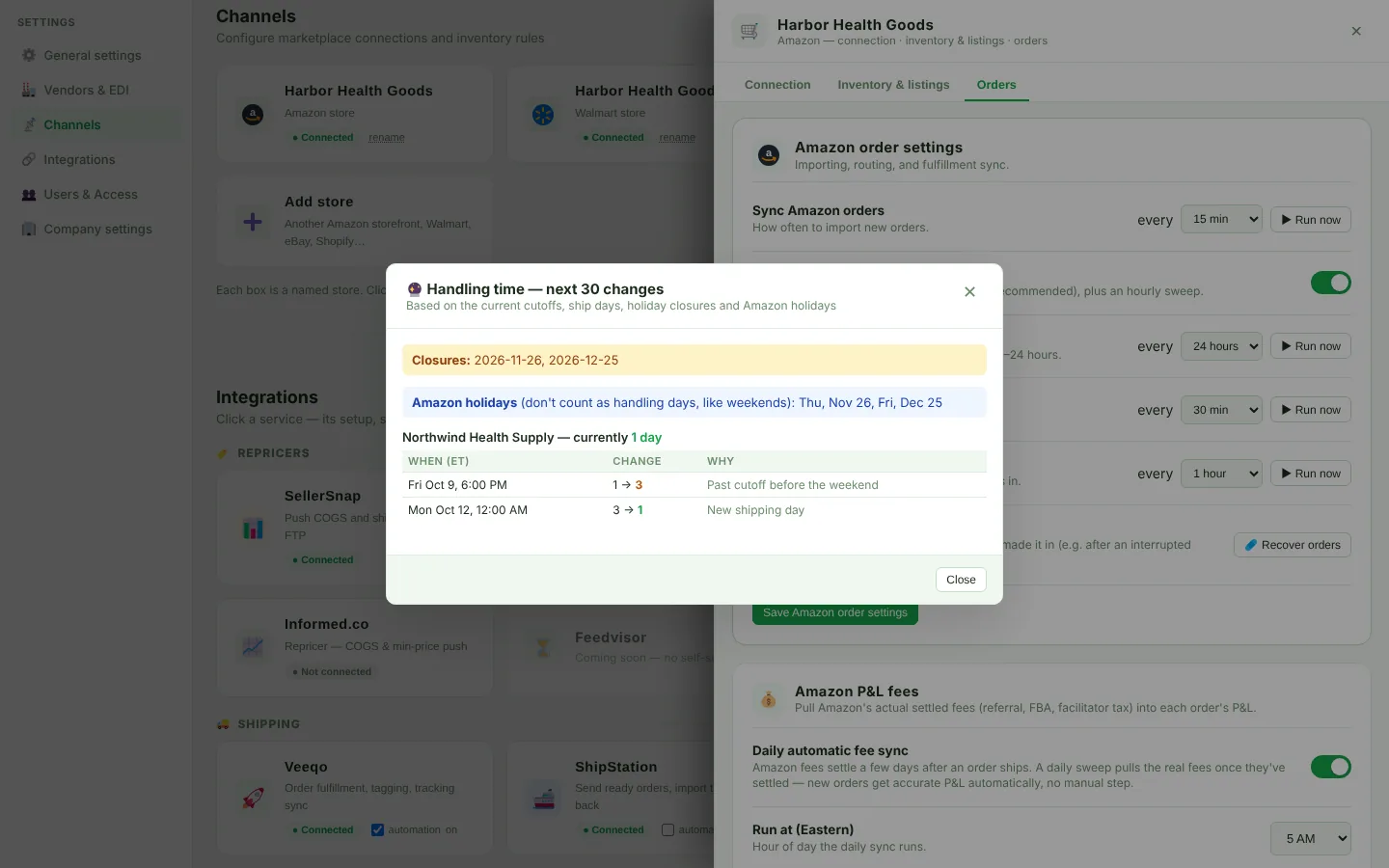Close the Handling time dialog with X
The height and width of the screenshot is (868, 1389).
969,292
